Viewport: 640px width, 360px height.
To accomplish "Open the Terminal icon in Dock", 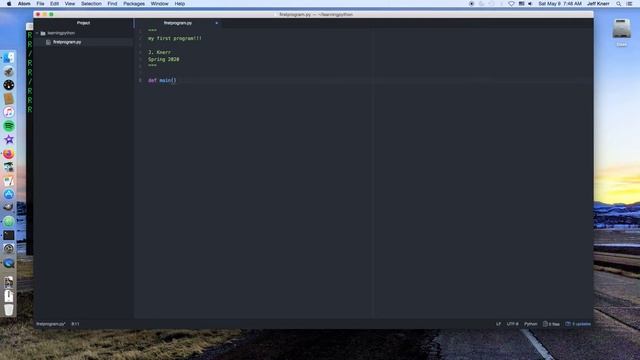I will coord(9,235).
